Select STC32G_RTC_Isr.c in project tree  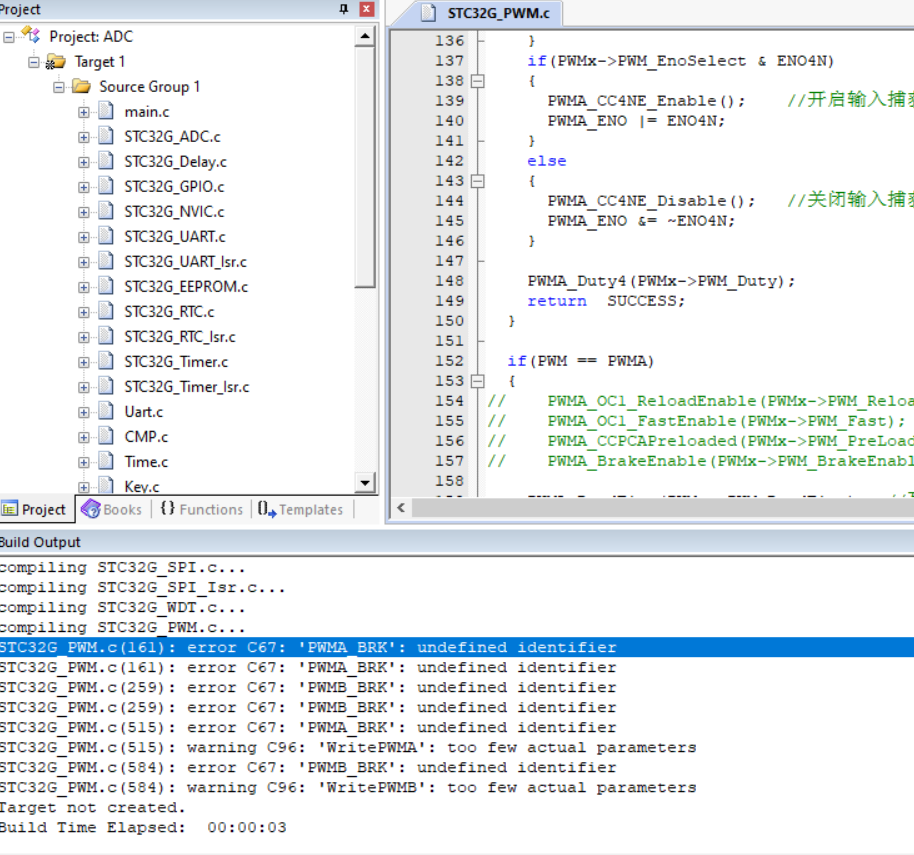coord(180,337)
